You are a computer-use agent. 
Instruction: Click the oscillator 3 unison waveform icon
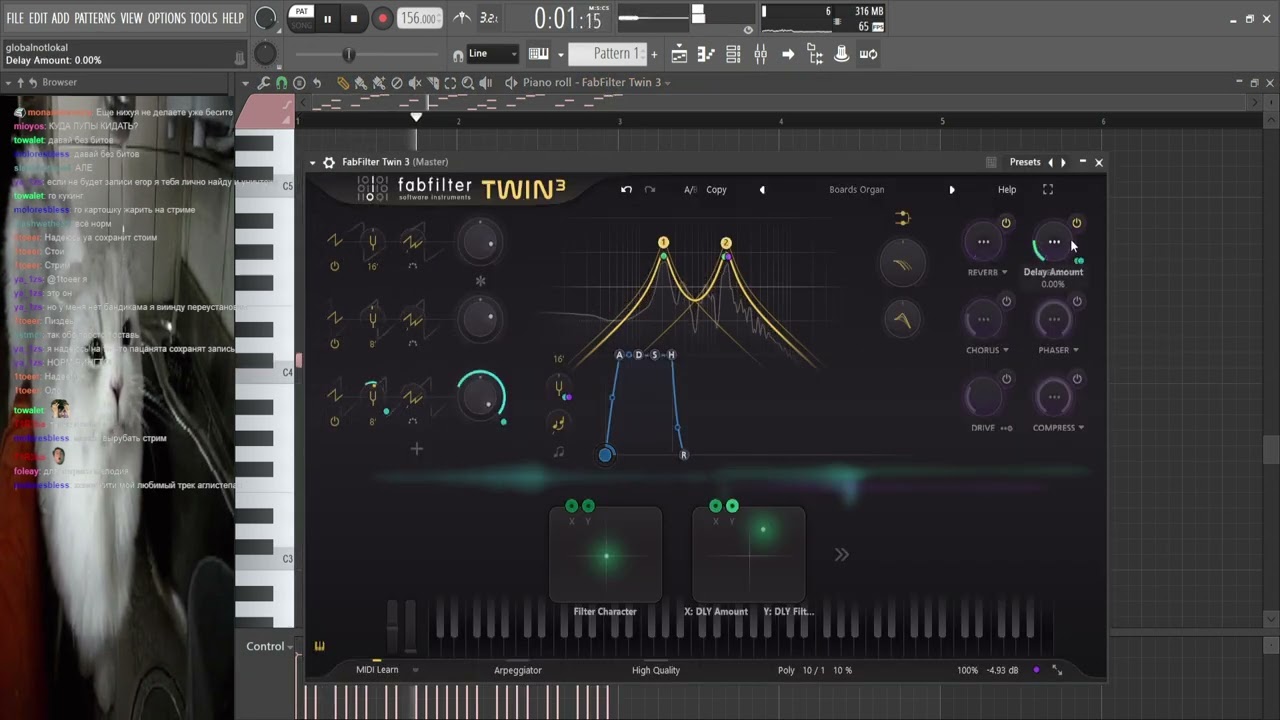click(412, 395)
